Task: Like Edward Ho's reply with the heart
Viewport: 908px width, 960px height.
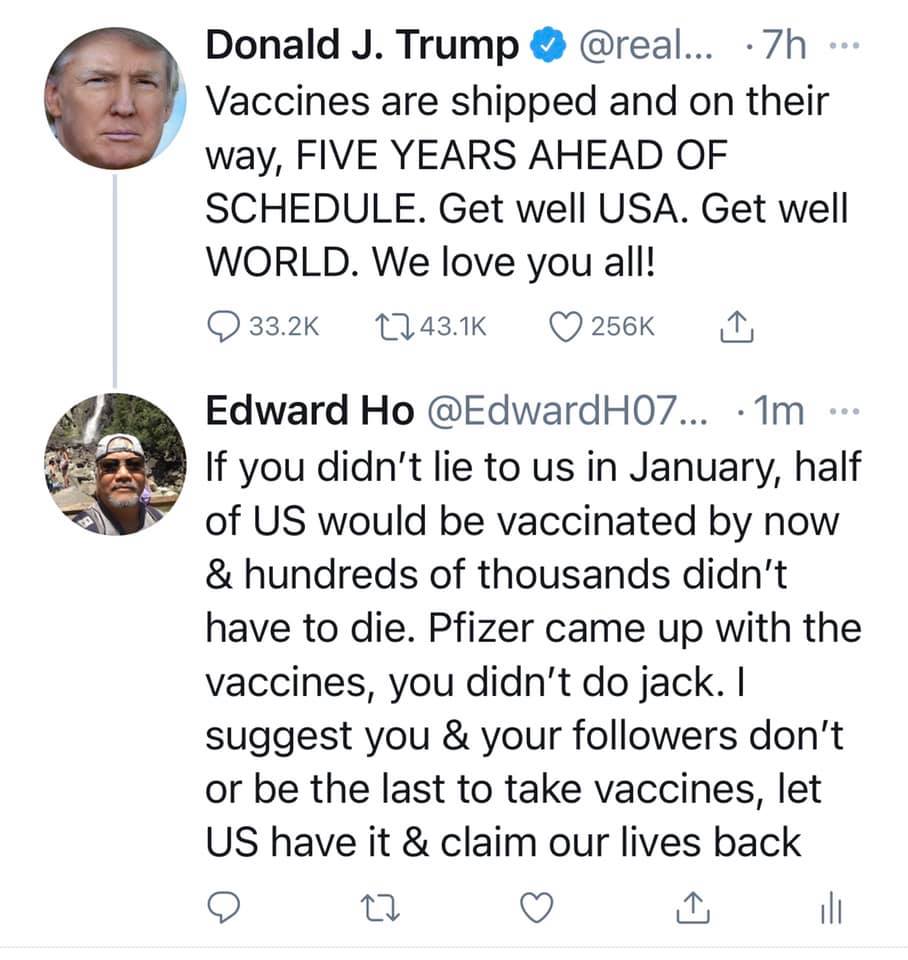Action: tap(539, 905)
